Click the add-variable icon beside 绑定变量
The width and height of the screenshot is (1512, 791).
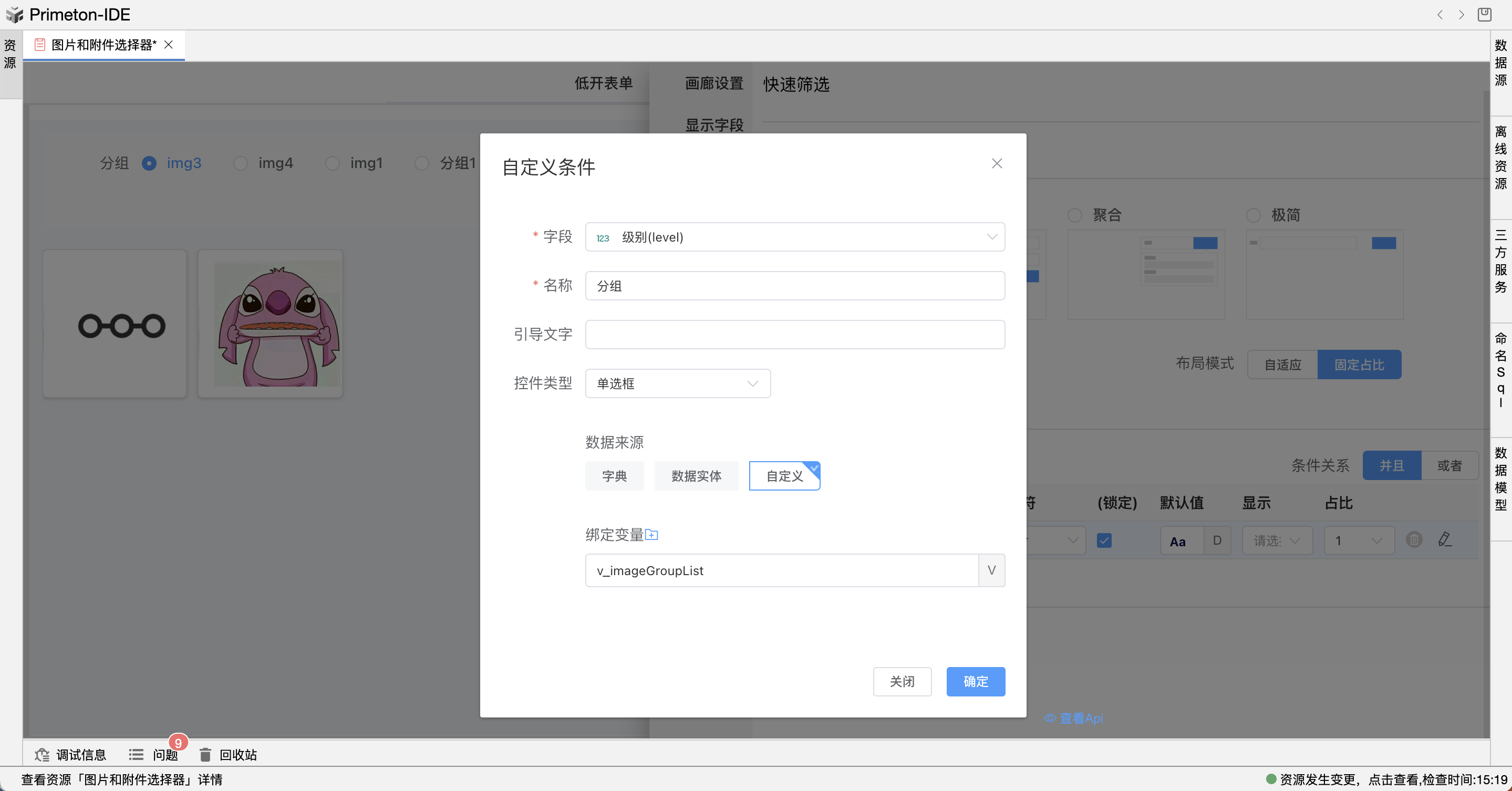click(x=651, y=535)
